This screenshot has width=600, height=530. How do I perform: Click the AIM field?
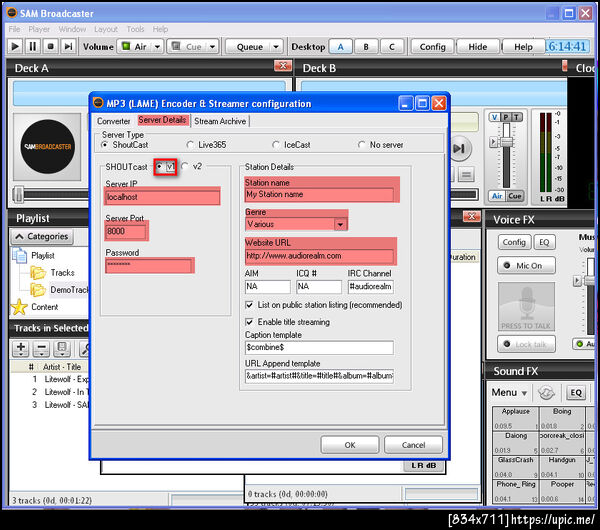point(267,287)
